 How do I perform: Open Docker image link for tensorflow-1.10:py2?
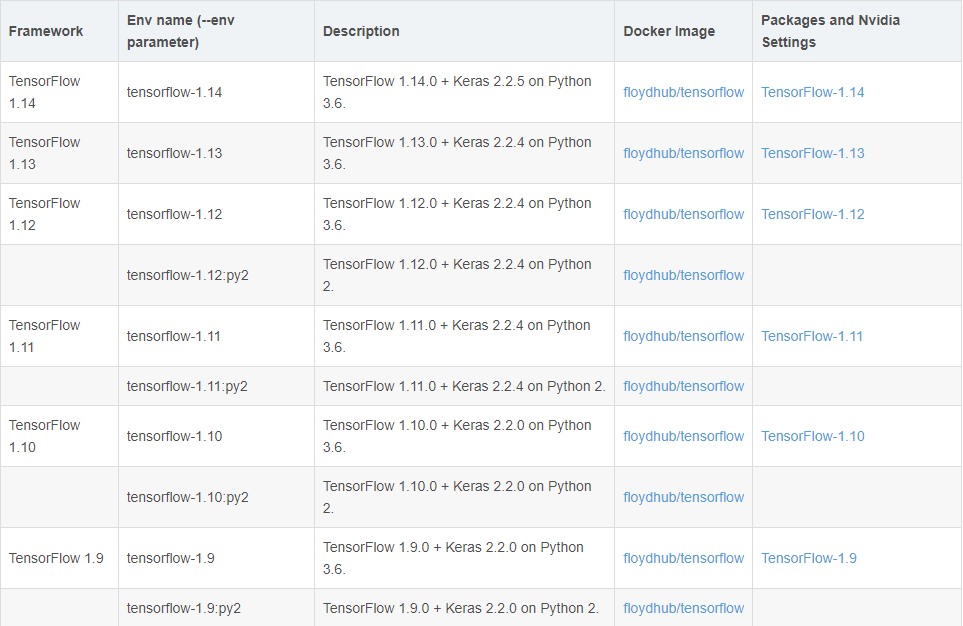click(683, 497)
